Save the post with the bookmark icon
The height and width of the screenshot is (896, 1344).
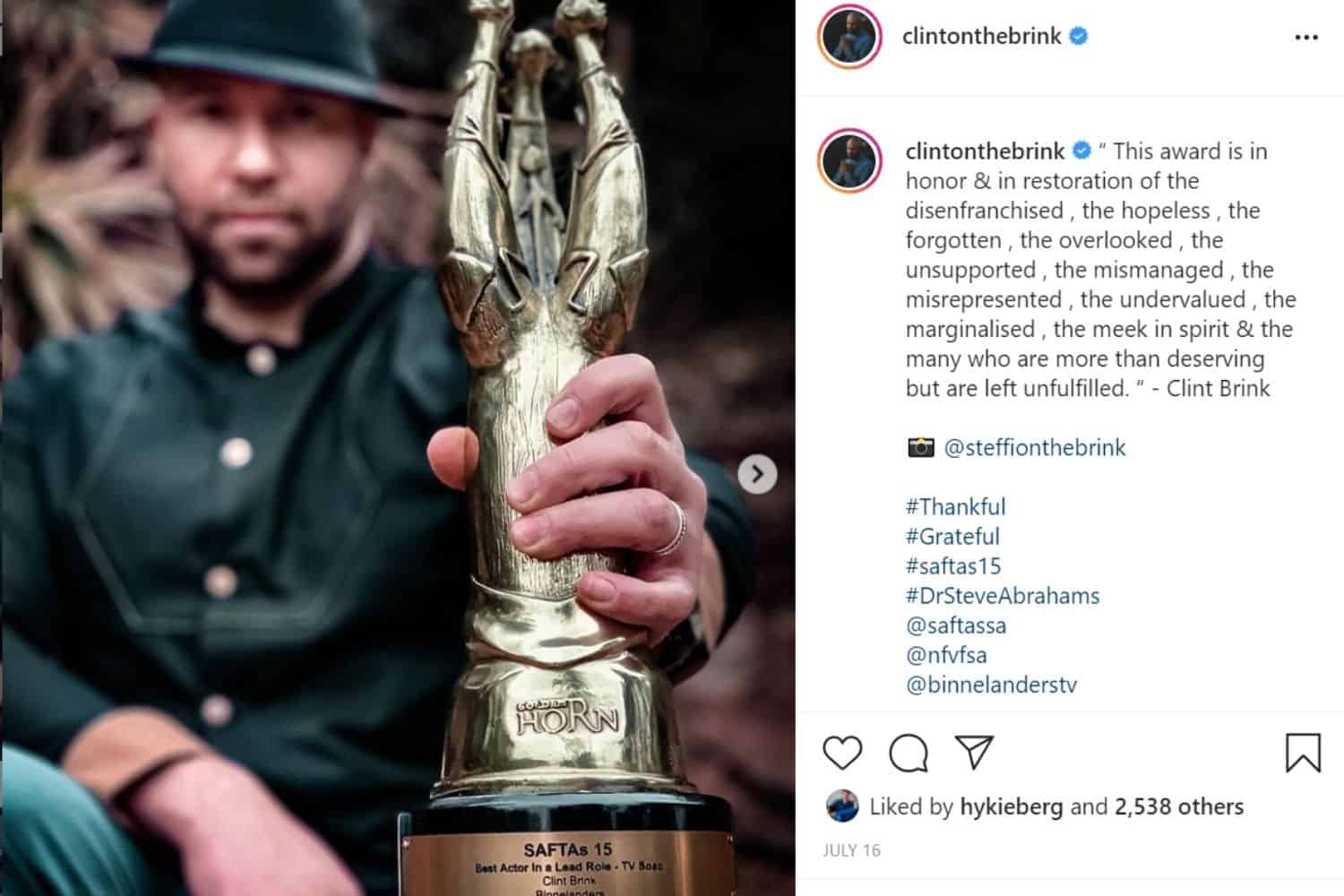pos(1303,753)
